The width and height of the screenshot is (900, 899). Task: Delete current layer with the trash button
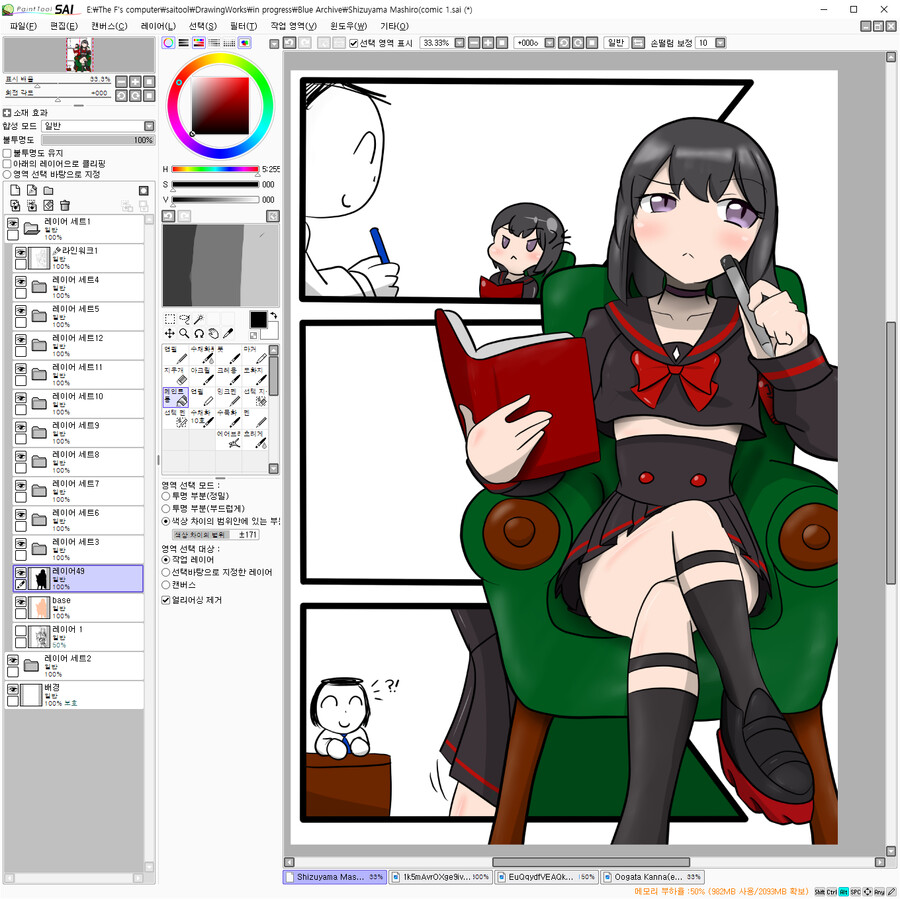coord(64,205)
